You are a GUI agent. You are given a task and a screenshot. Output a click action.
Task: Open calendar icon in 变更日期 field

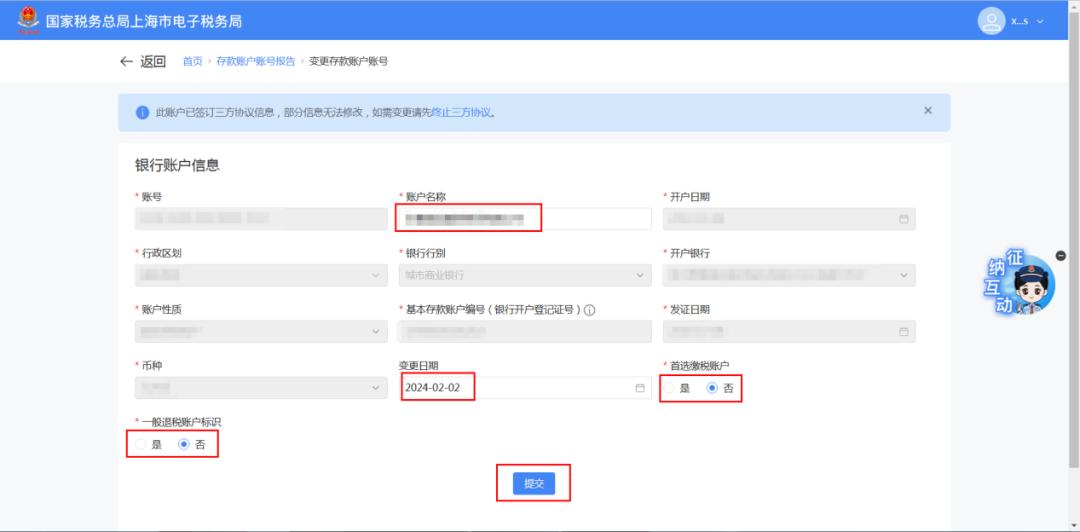click(x=640, y=388)
